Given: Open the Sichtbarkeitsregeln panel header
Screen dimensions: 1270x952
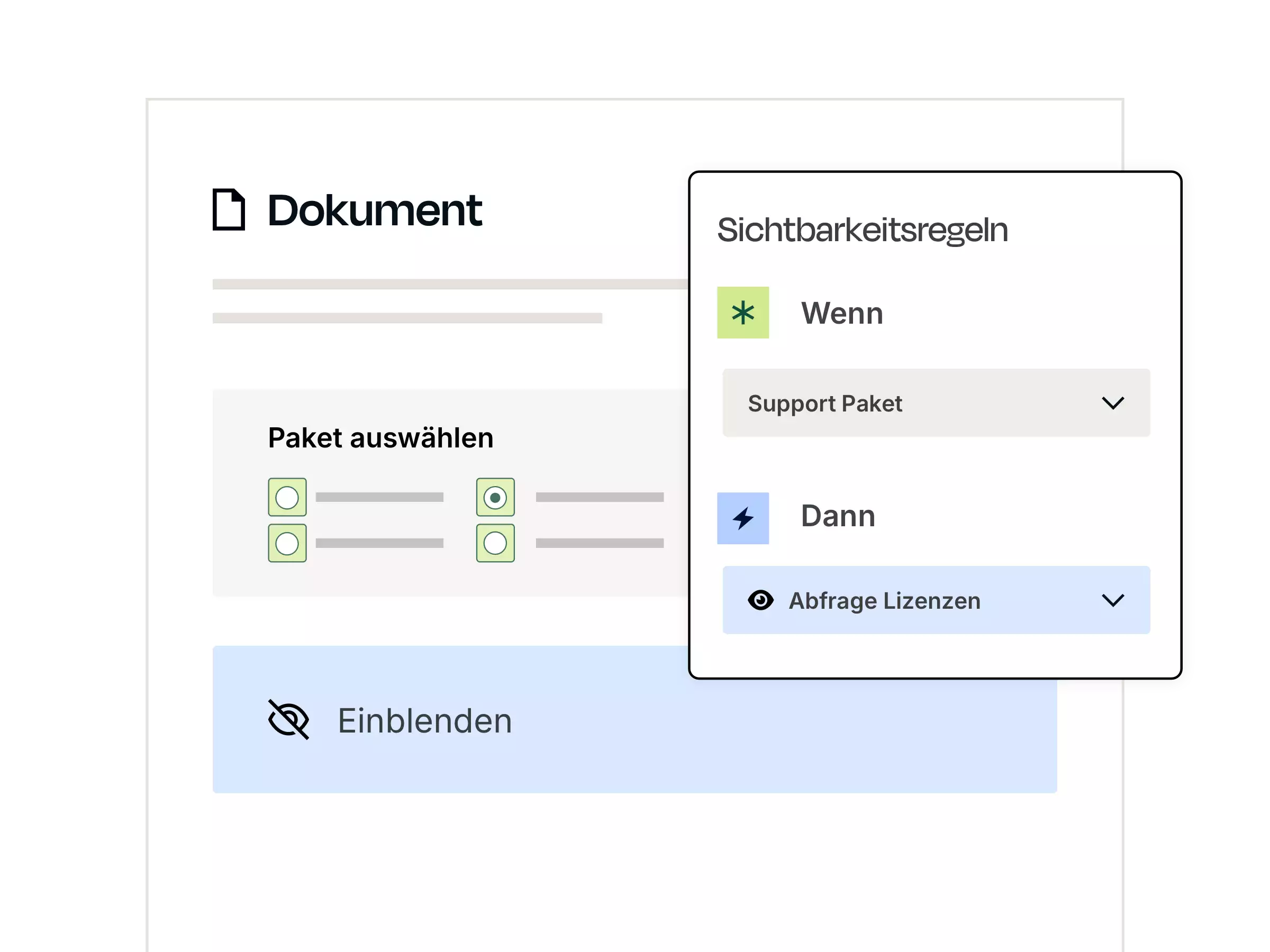Looking at the screenshot, I should [863, 229].
